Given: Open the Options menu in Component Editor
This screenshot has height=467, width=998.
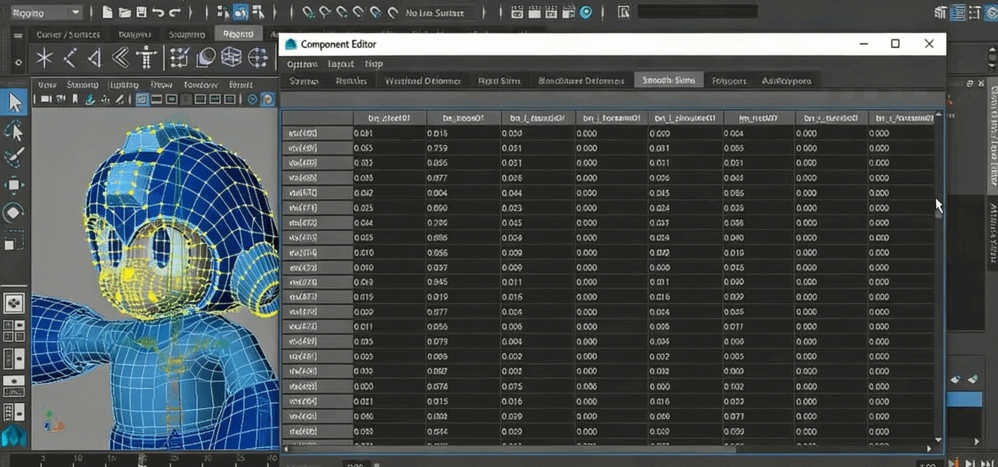Looking at the screenshot, I should coord(303,63).
